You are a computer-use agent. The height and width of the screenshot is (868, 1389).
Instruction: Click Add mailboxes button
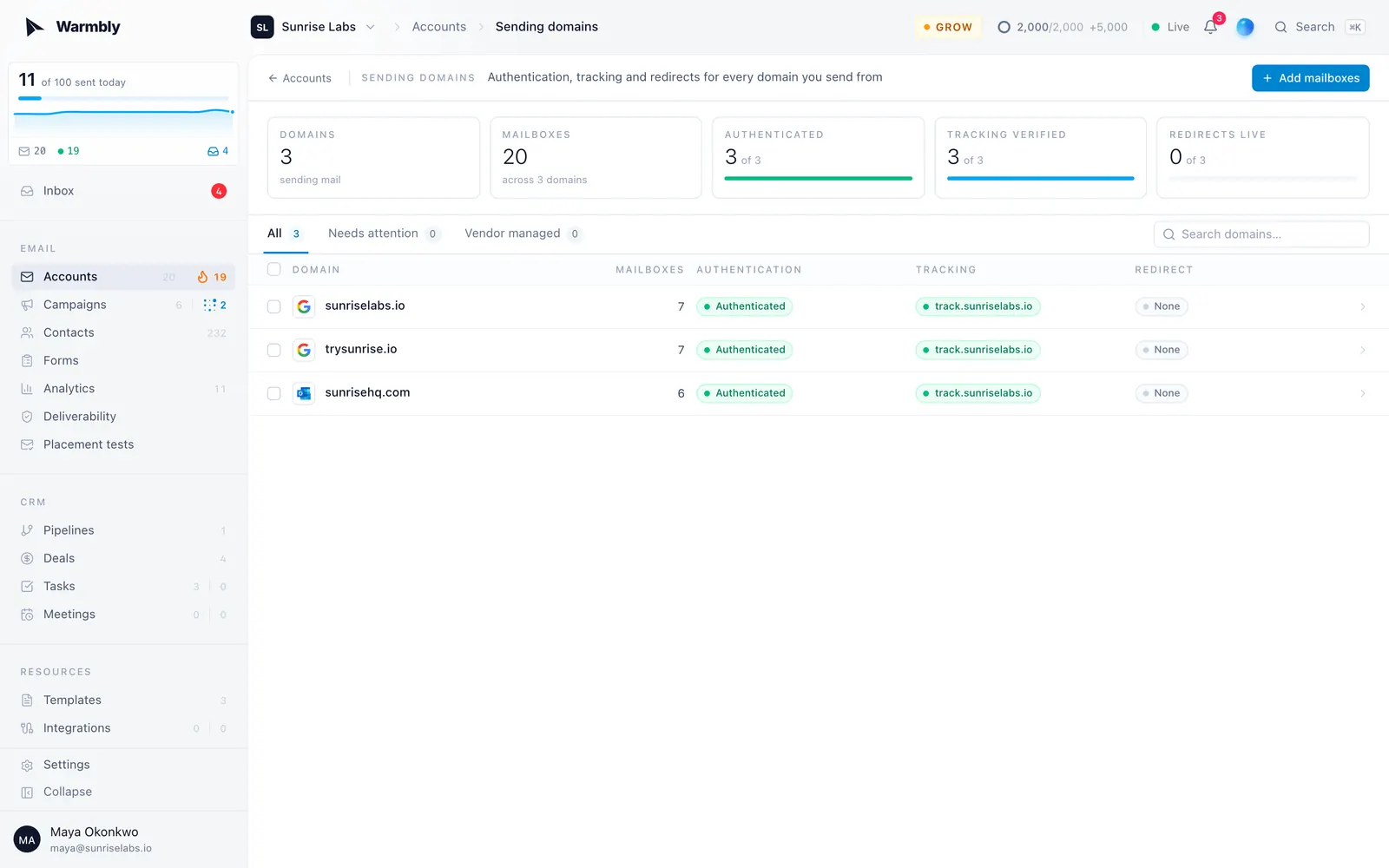pyautogui.click(x=1311, y=78)
